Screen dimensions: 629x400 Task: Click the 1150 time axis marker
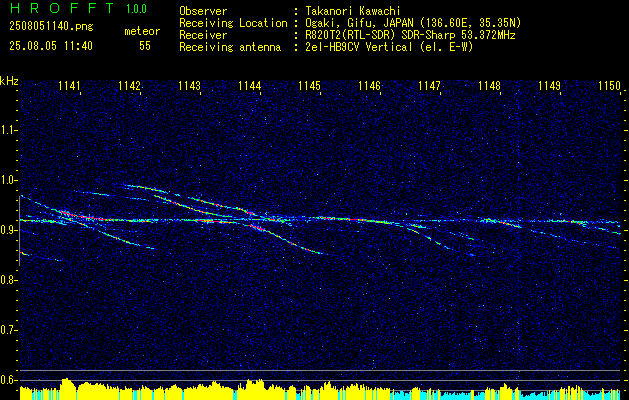click(609, 85)
